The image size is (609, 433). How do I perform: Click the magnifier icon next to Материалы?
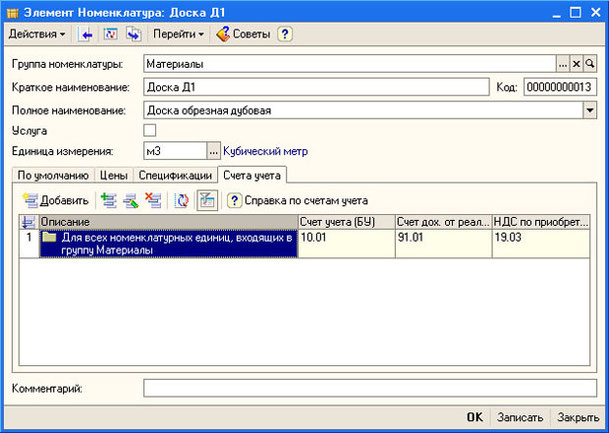(590, 64)
